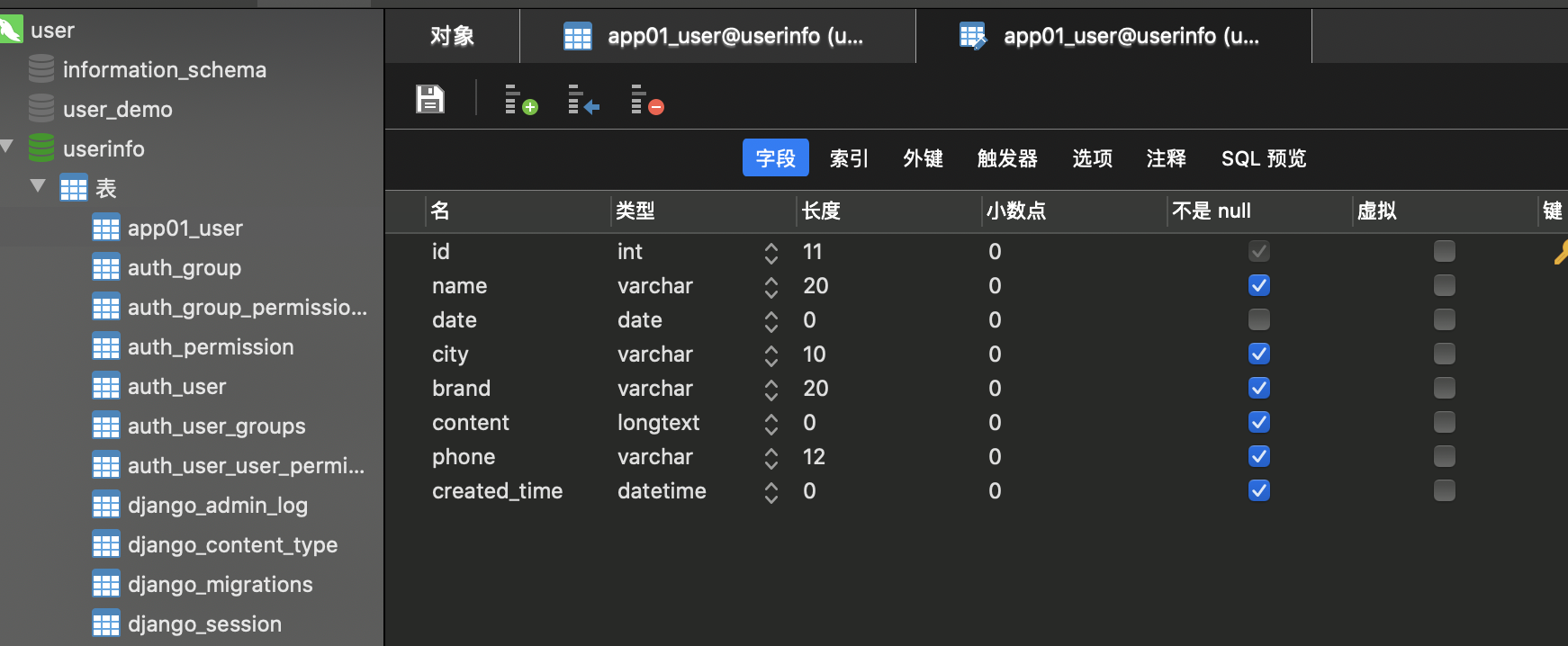Toggle the Virtual checkbox for city field
Viewport: 1568px width, 646px height.
click(x=1444, y=354)
